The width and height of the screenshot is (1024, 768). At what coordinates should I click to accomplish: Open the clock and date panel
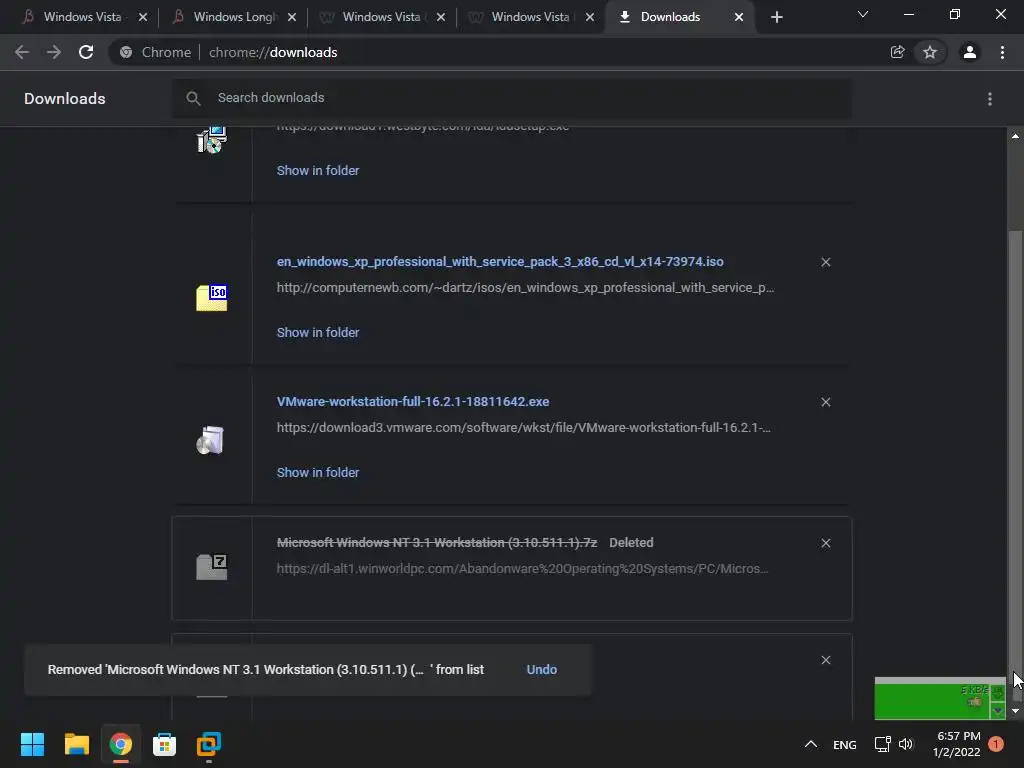coord(957,744)
